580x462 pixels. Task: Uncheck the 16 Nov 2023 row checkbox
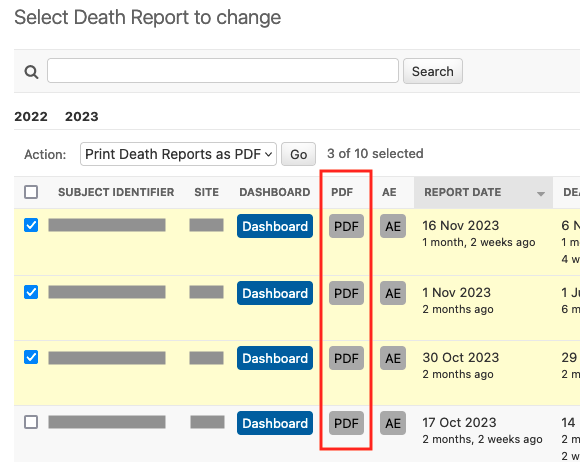(x=31, y=225)
